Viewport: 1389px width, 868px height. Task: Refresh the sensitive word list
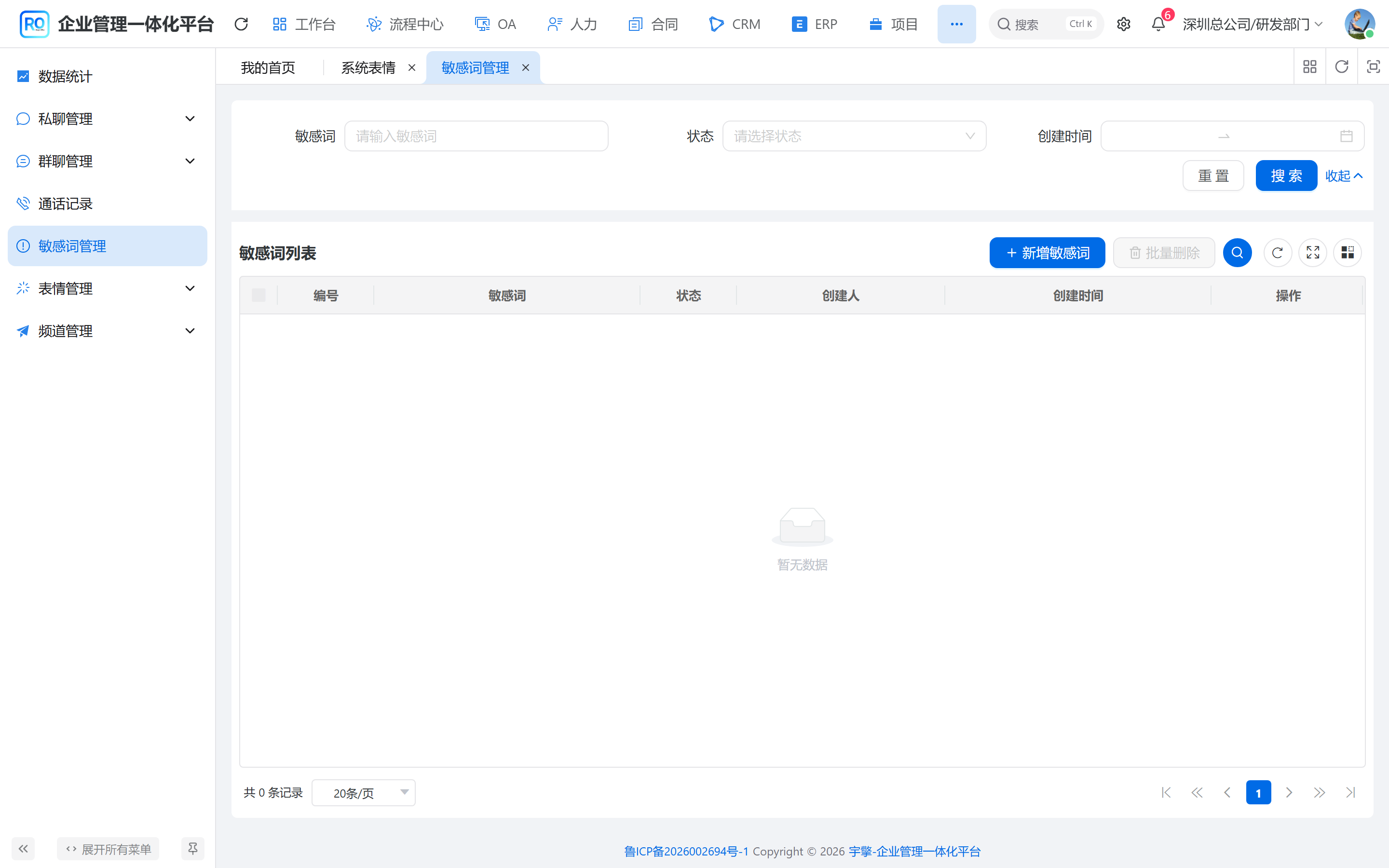pyautogui.click(x=1277, y=253)
